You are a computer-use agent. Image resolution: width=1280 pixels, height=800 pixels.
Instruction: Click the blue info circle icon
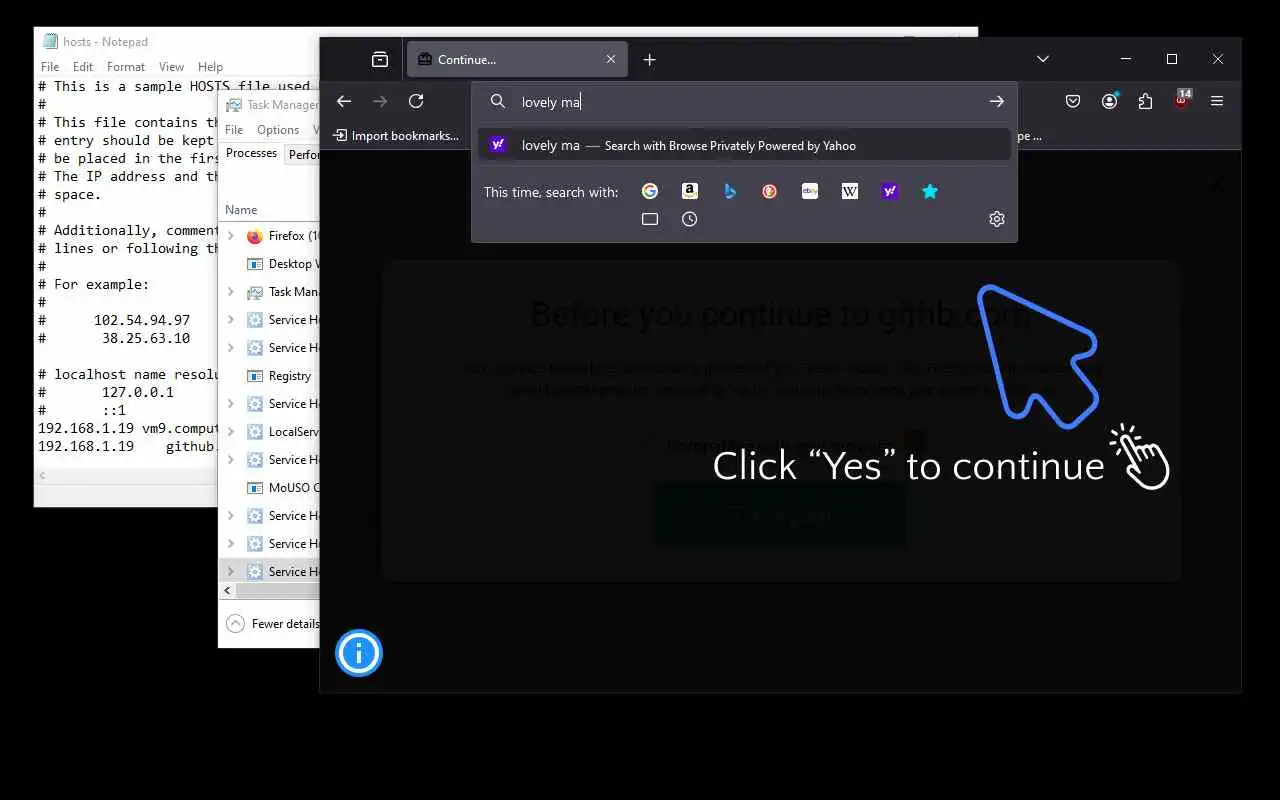point(359,653)
